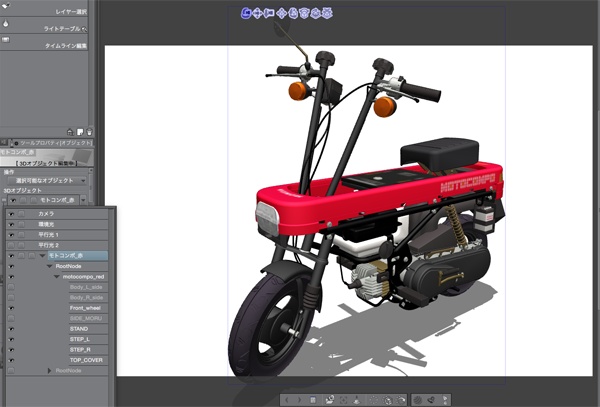Screen dimensions: 600x407
Task: Select the object planar move manipulator icon
Action: 281,13
